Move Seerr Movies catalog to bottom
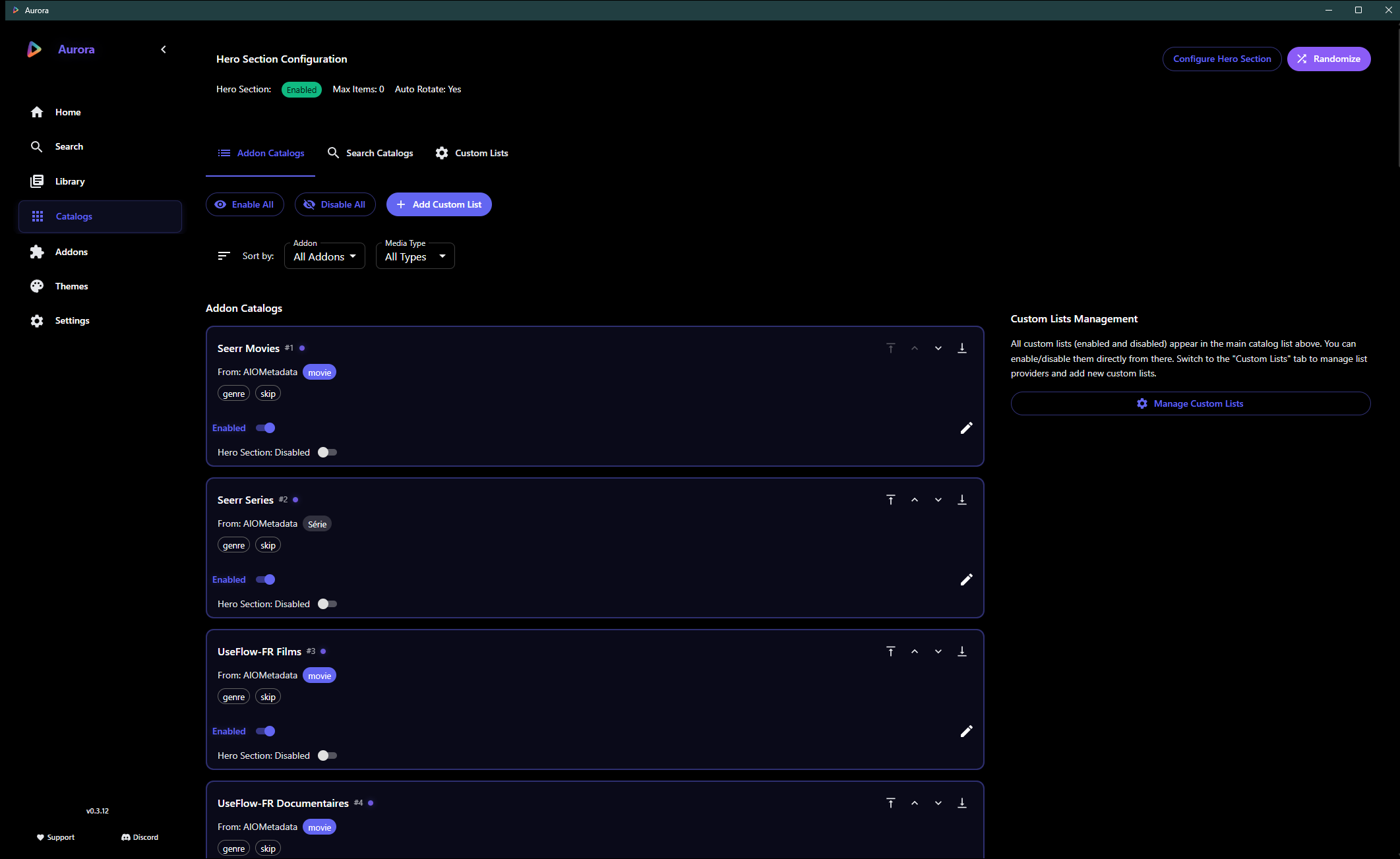This screenshot has height=859, width=1400. pos(962,348)
